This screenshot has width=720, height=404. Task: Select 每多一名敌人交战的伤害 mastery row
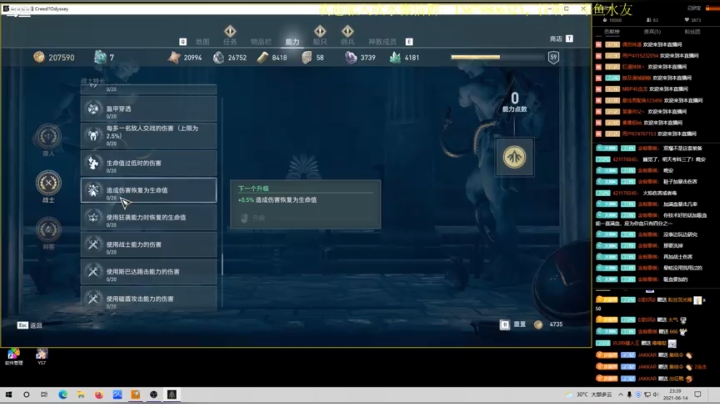click(x=148, y=135)
